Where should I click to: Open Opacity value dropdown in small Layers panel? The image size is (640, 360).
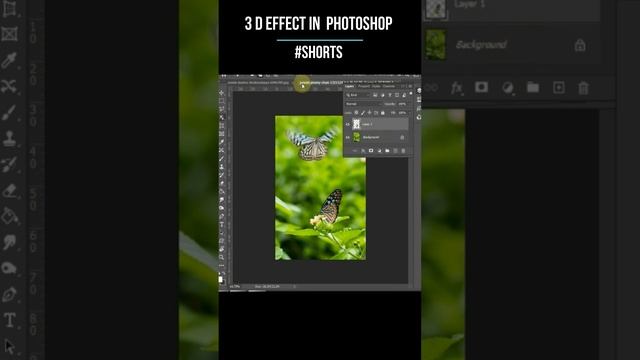point(402,104)
